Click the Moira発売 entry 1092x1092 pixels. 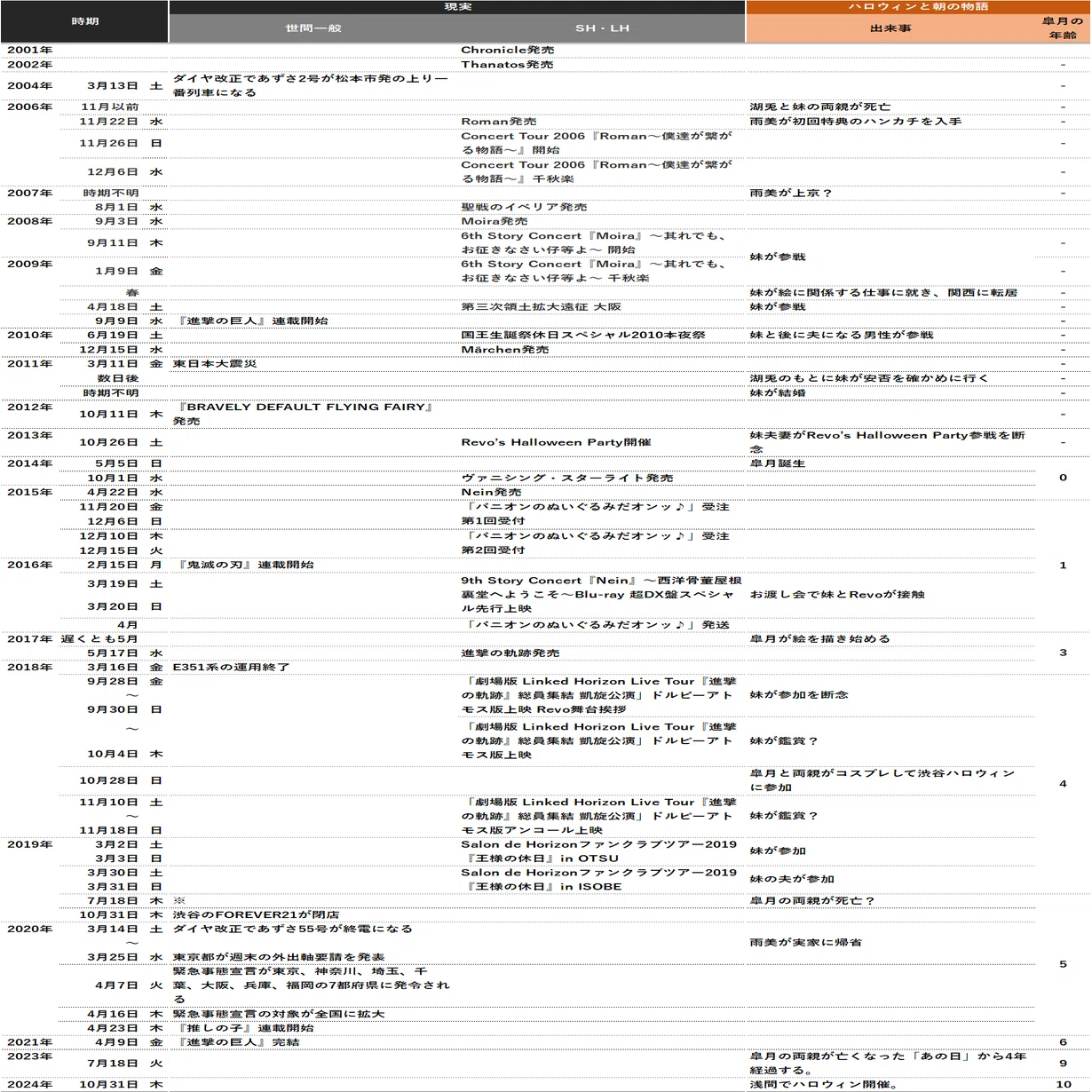(x=495, y=222)
